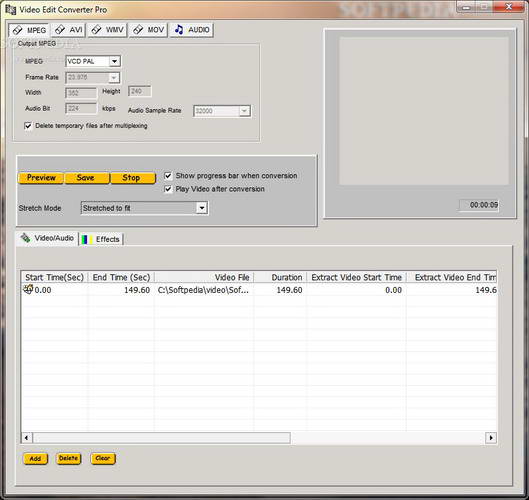Click the Audio Bit input field
This screenshot has height=500, width=529.
point(81,109)
